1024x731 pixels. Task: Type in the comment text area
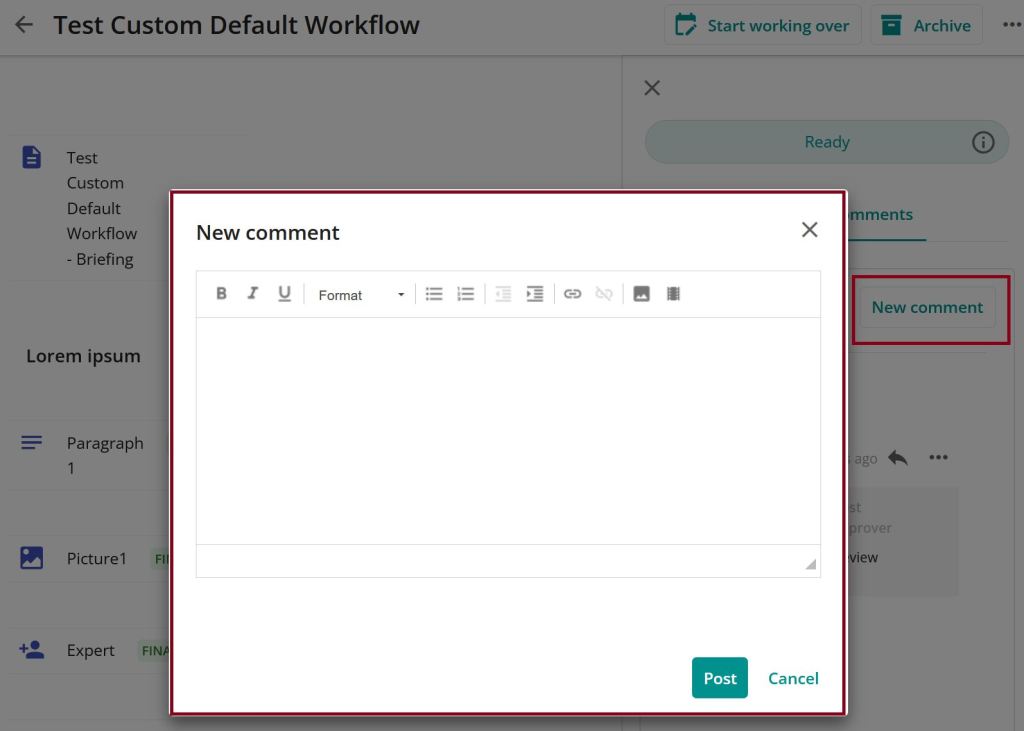508,430
